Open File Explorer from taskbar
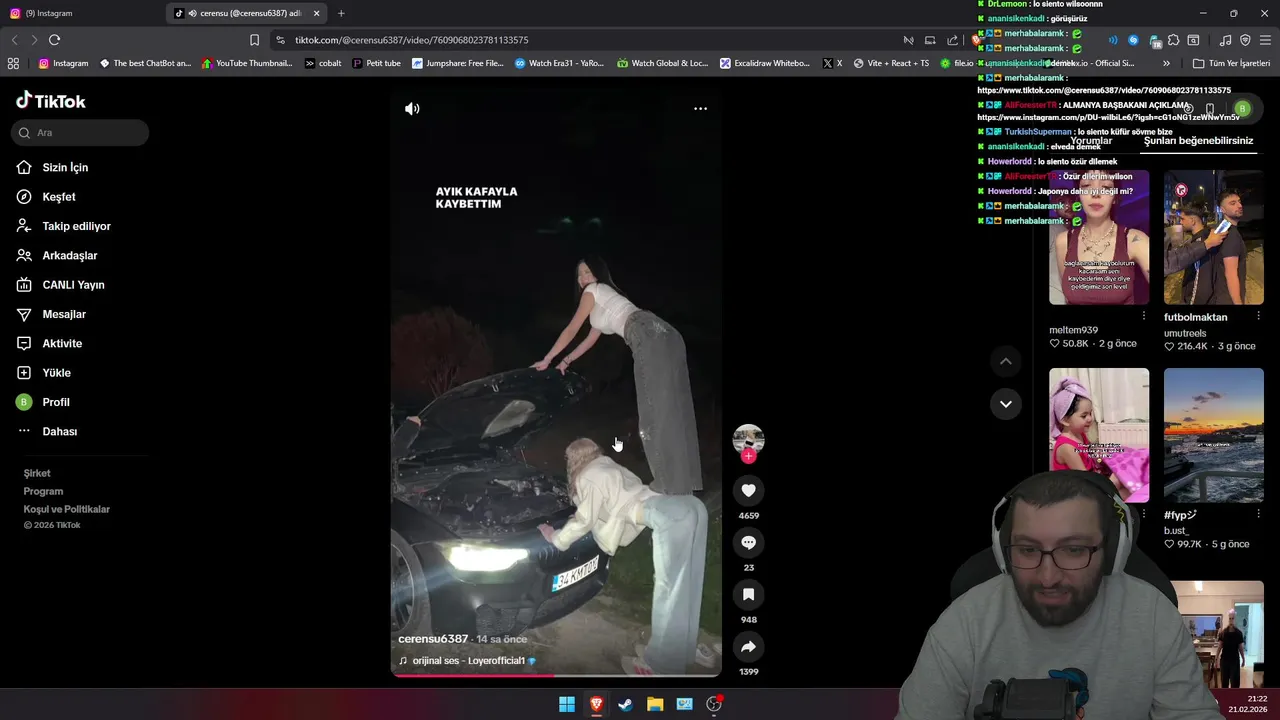The width and height of the screenshot is (1280, 720). (655, 704)
